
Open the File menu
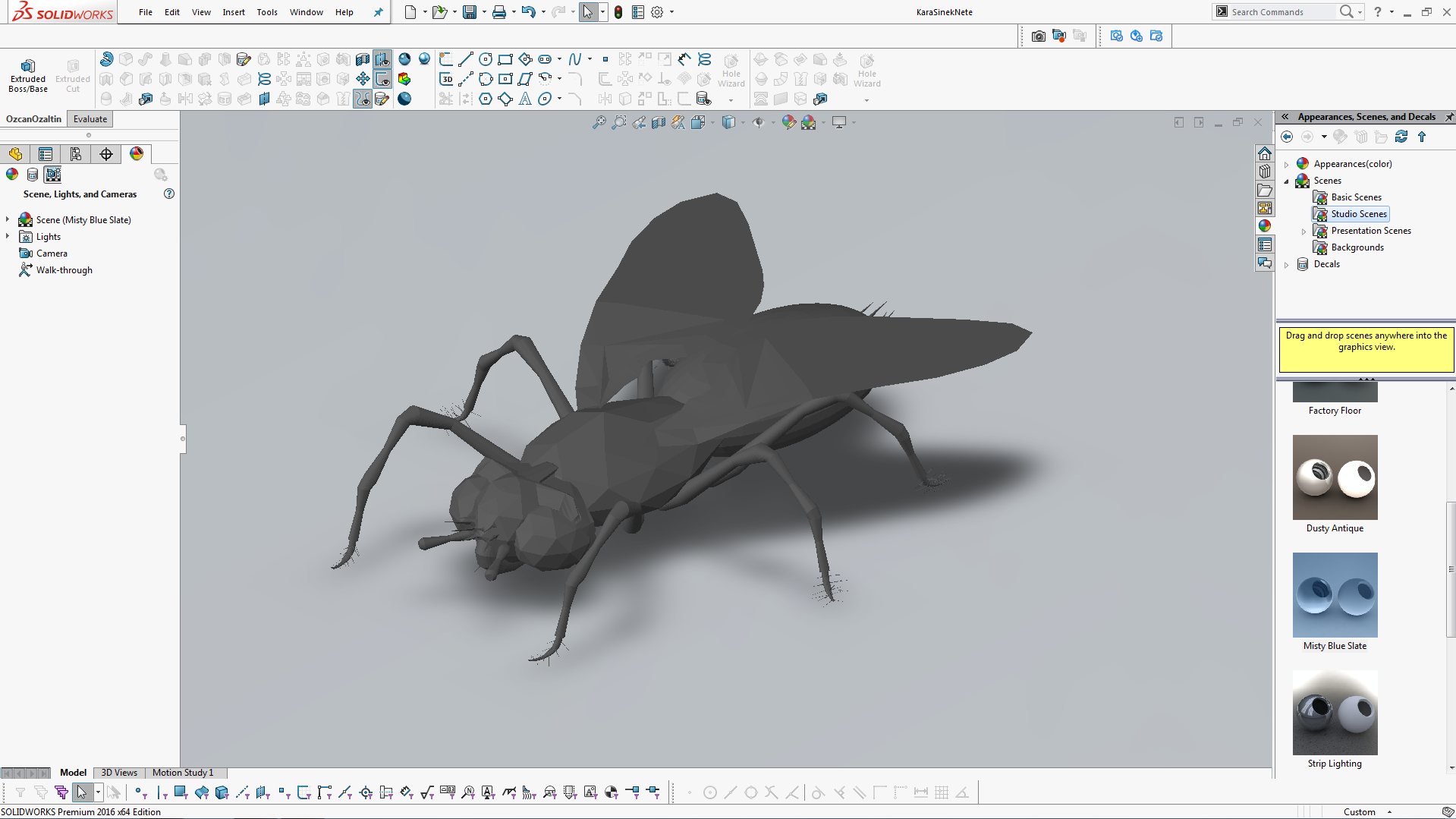[146, 12]
